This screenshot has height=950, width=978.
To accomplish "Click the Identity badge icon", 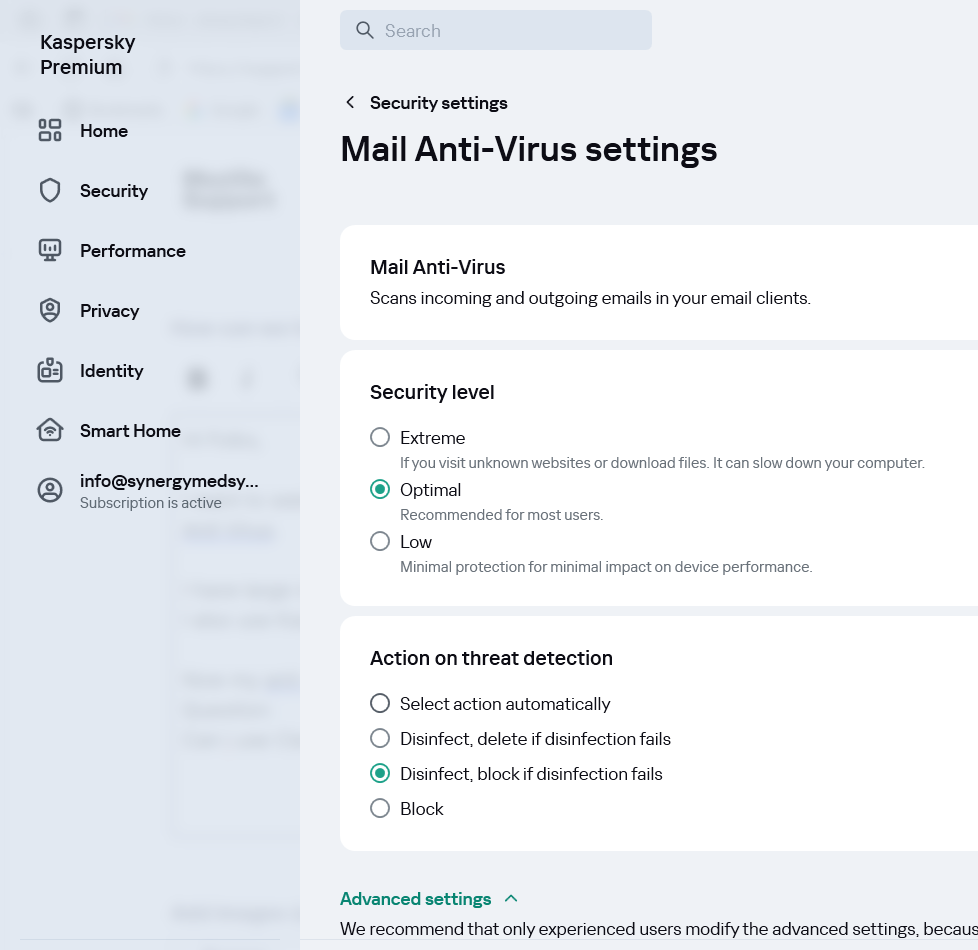I will (x=50, y=371).
